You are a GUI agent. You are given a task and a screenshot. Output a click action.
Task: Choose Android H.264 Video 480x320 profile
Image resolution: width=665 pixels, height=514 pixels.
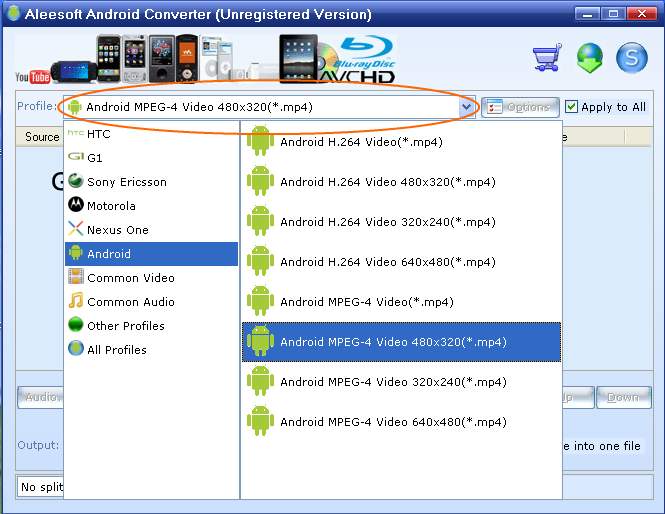(401, 182)
